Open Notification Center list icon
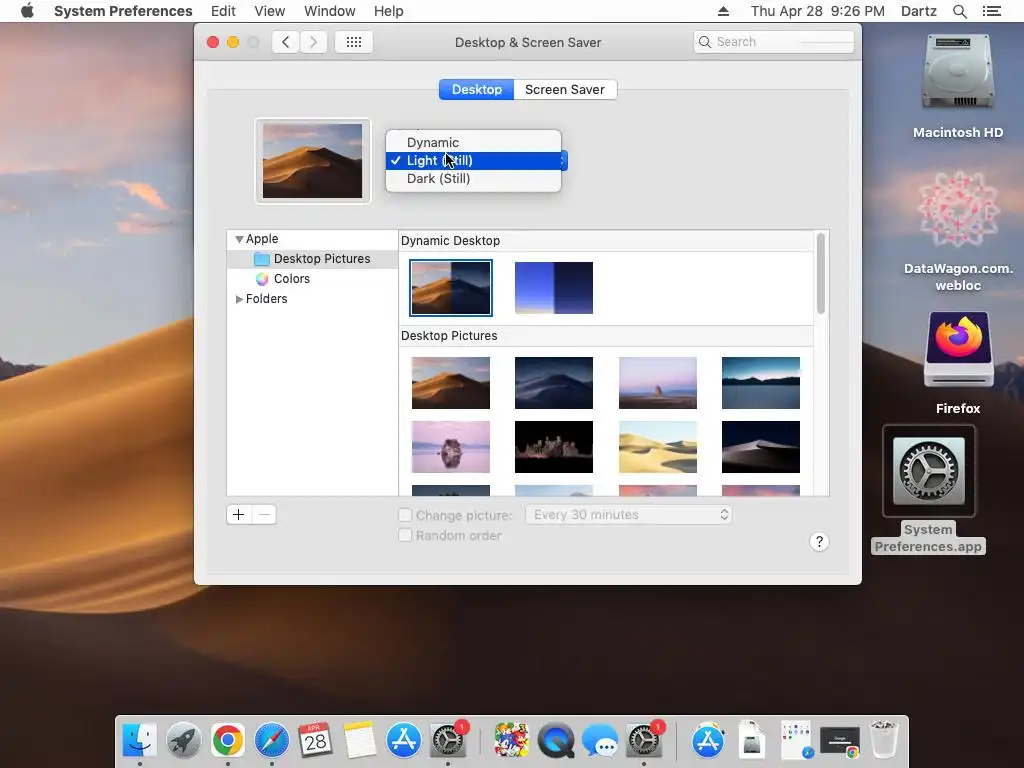 pos(991,11)
